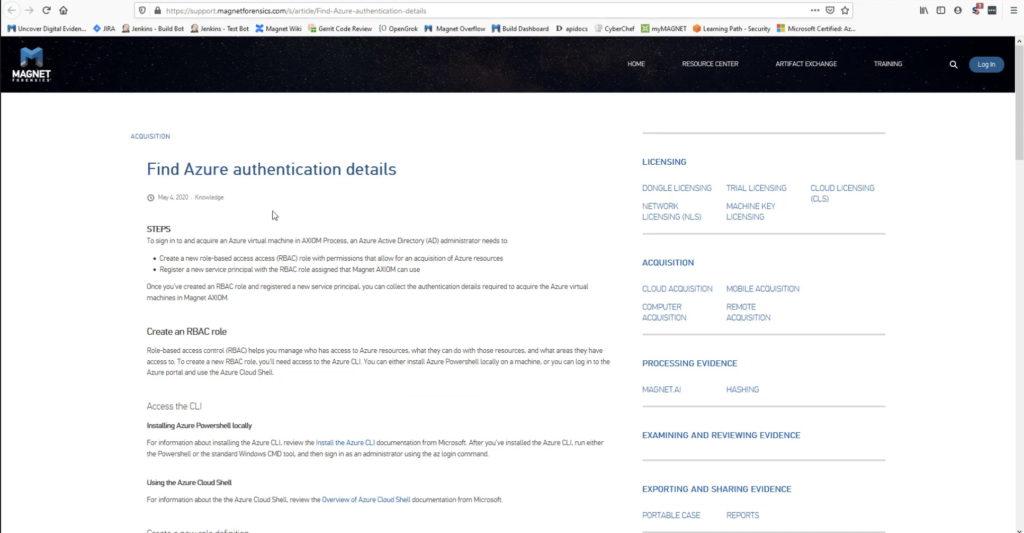
Task: Open the page actions three-dot menu
Action: [x=815, y=10]
